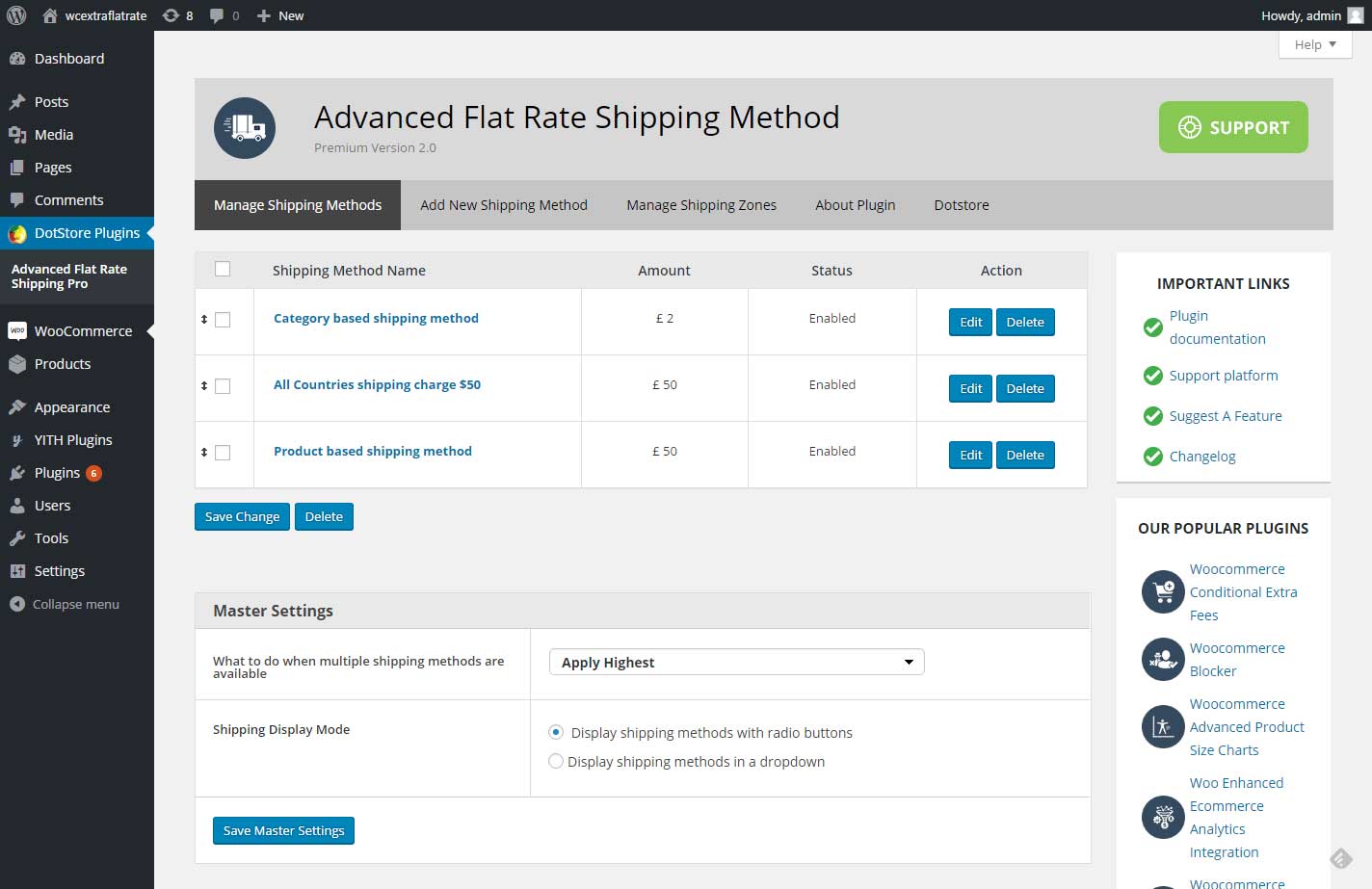The image size is (1372, 889).
Task: Click the Pages icon in sidebar
Action: pos(17,168)
